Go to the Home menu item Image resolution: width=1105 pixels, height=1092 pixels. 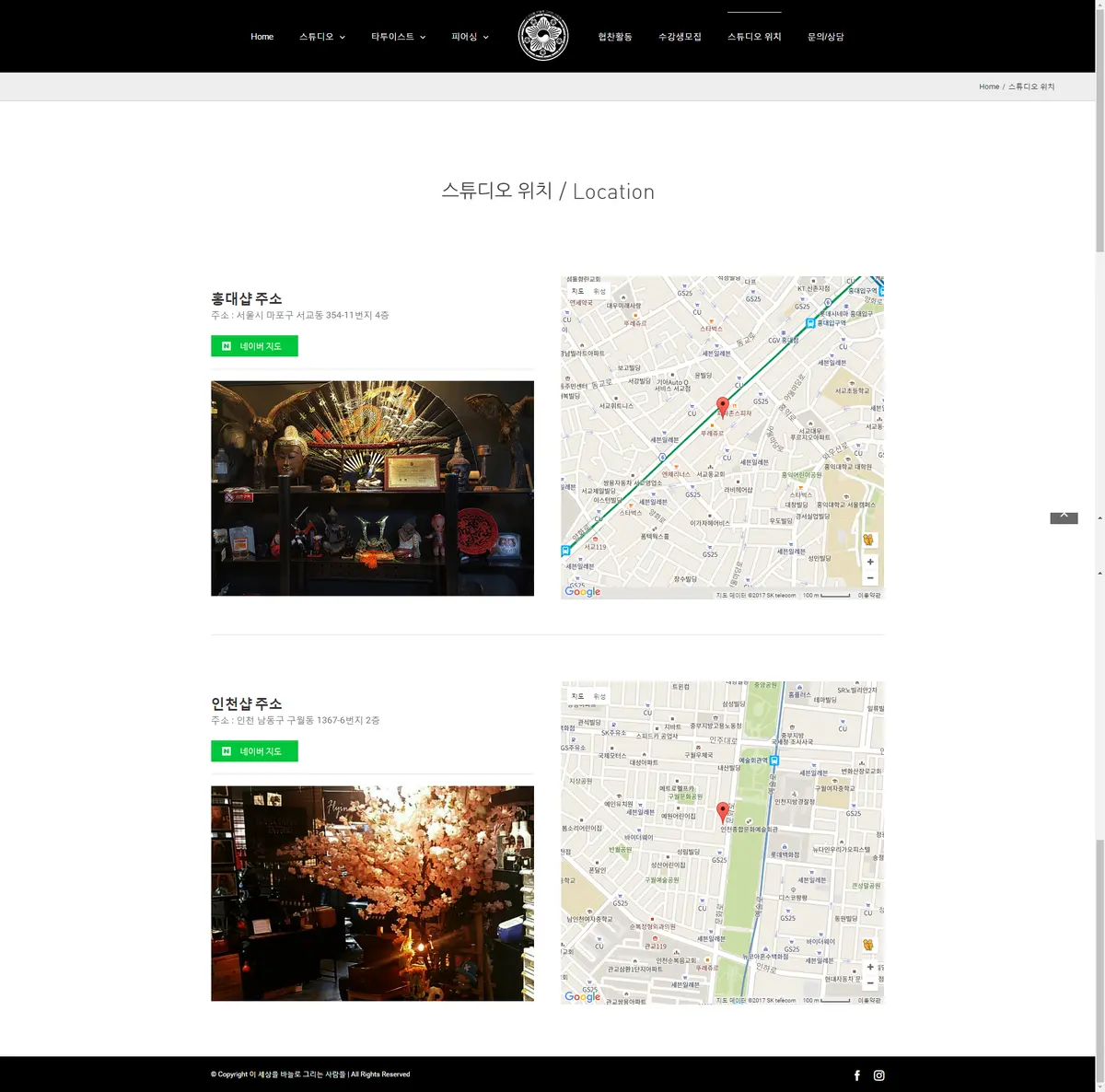pyautogui.click(x=262, y=37)
